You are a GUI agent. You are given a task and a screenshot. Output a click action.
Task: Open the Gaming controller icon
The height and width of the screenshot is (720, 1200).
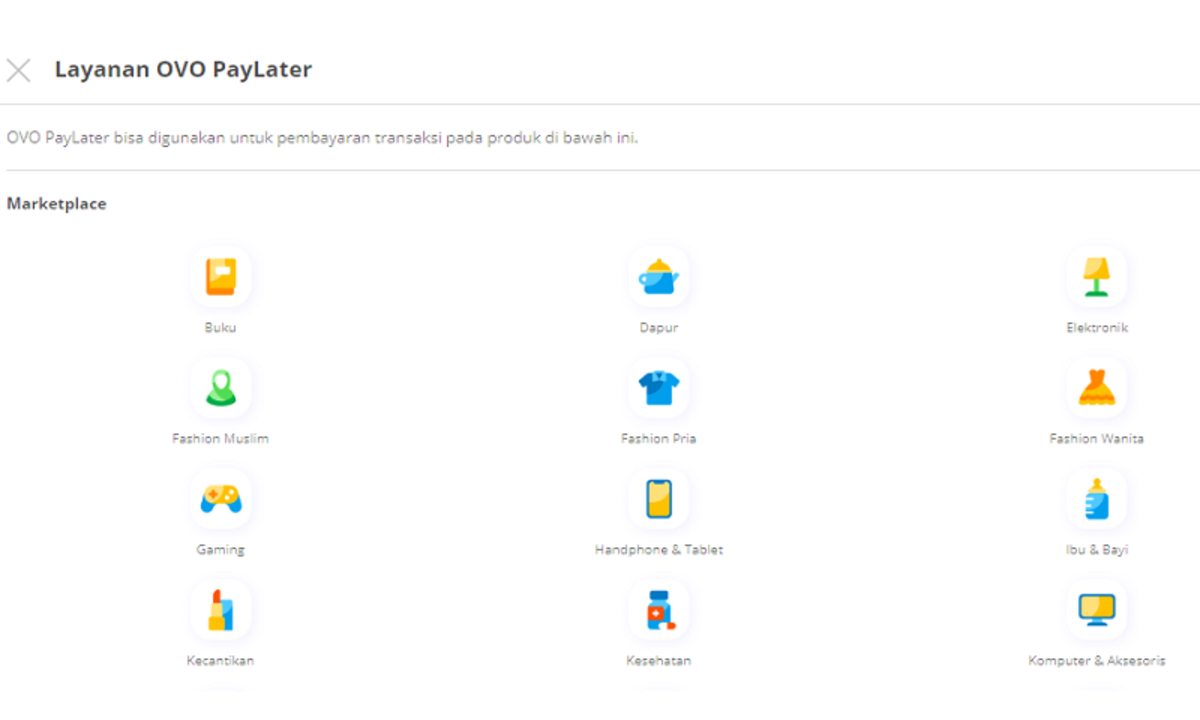[220, 499]
